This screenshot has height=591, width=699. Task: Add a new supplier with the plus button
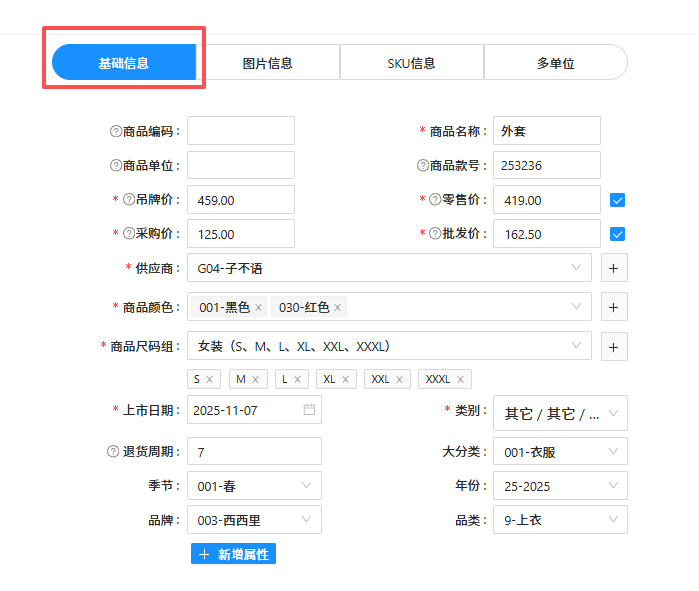click(x=614, y=268)
